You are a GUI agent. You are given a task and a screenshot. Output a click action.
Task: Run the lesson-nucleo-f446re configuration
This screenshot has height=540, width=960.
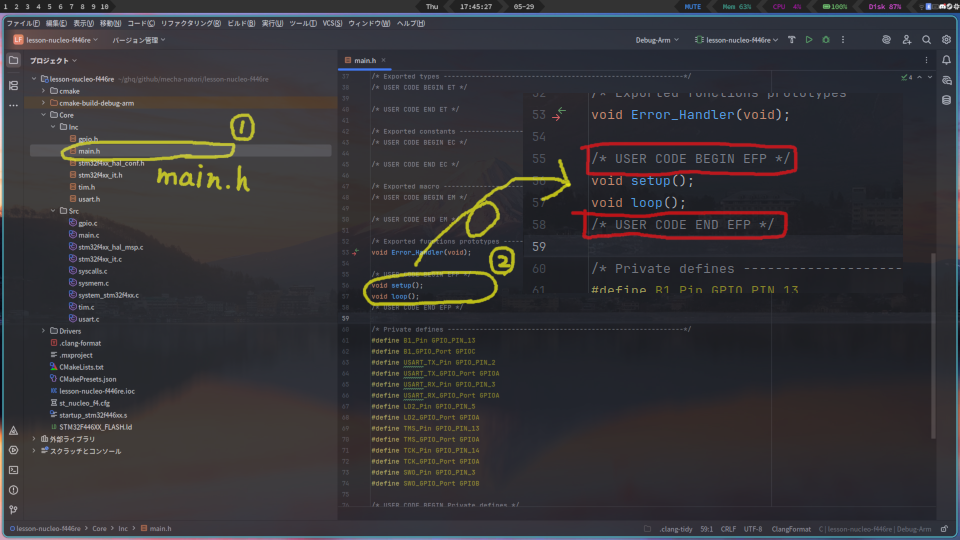pos(809,40)
